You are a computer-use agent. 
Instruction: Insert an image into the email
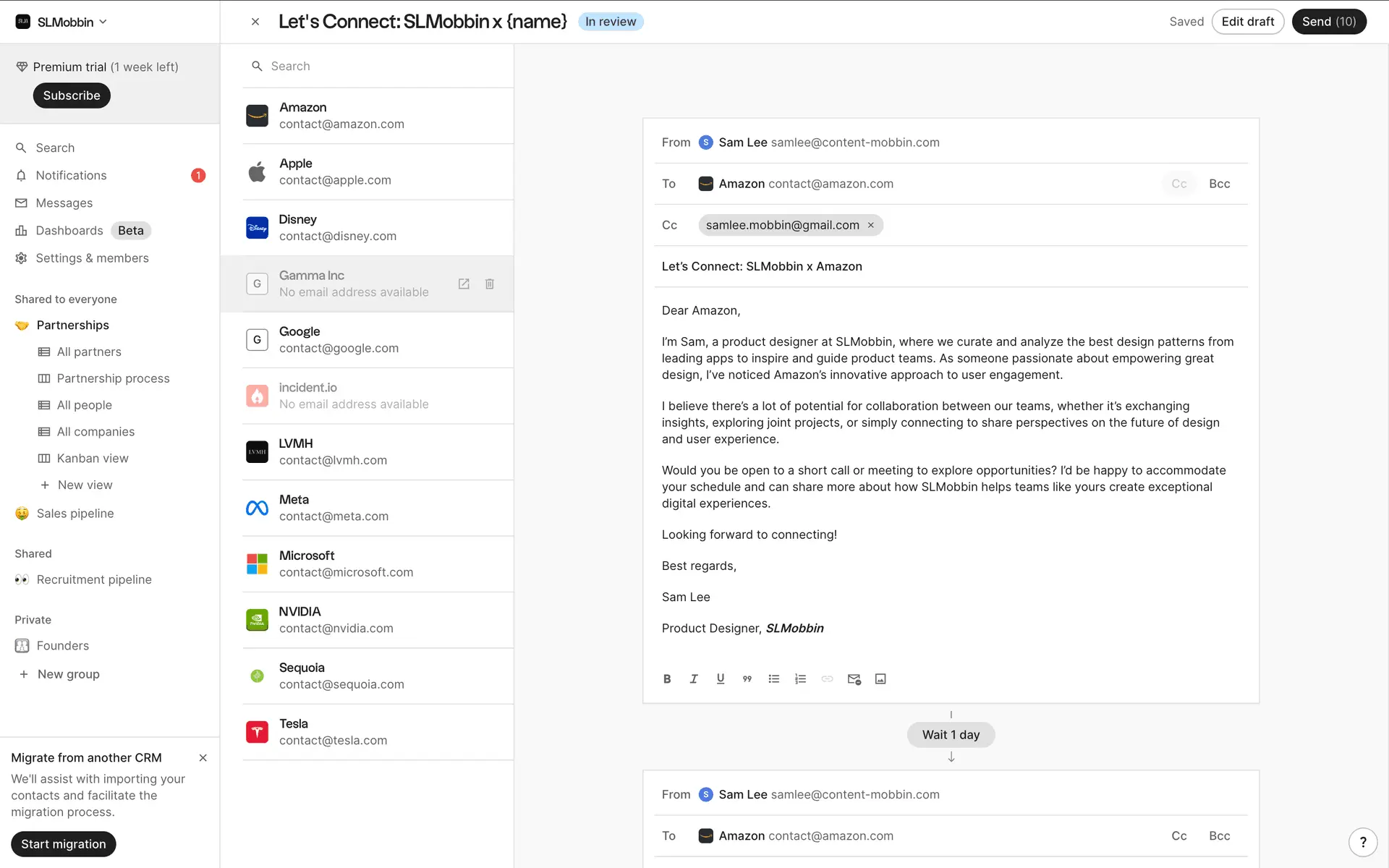[x=880, y=678]
